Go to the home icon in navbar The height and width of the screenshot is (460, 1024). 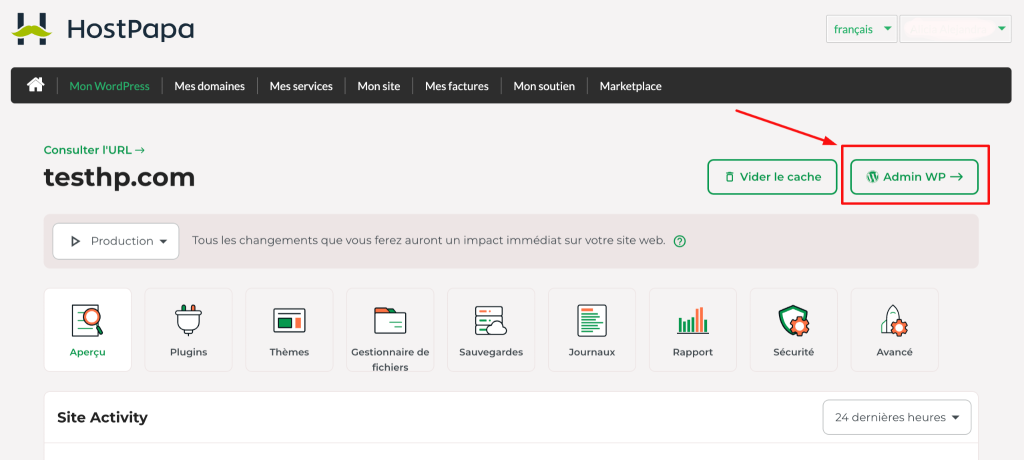coord(35,85)
